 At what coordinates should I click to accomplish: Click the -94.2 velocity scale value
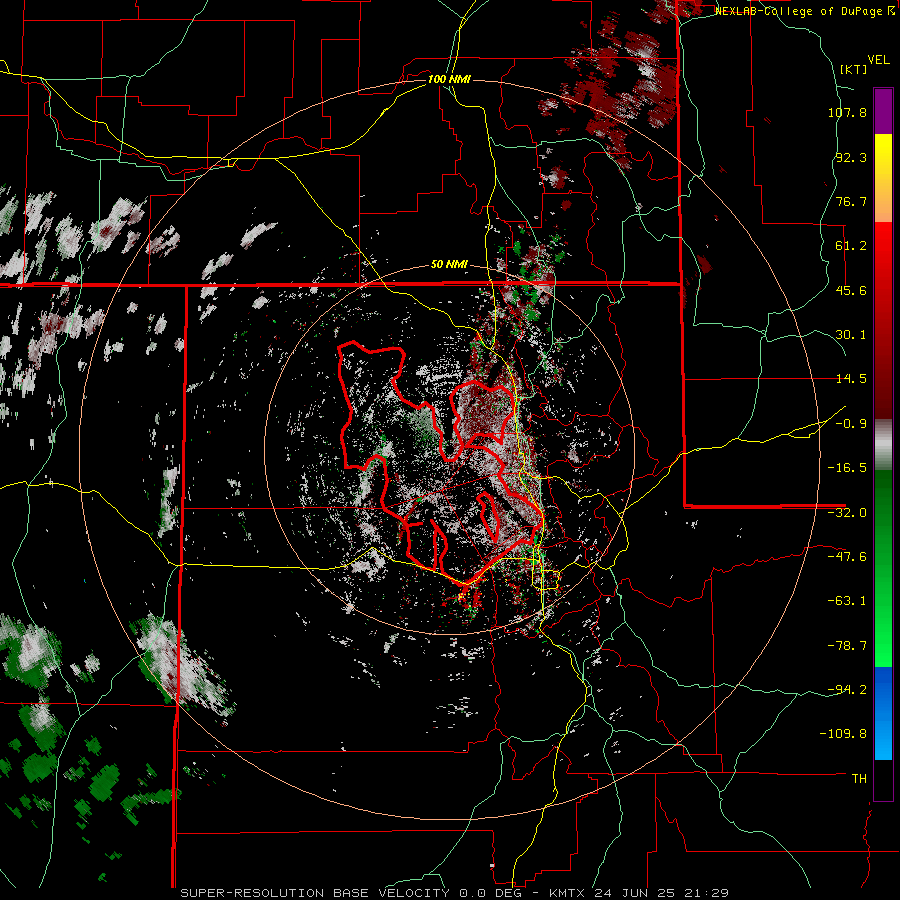[x=847, y=689]
